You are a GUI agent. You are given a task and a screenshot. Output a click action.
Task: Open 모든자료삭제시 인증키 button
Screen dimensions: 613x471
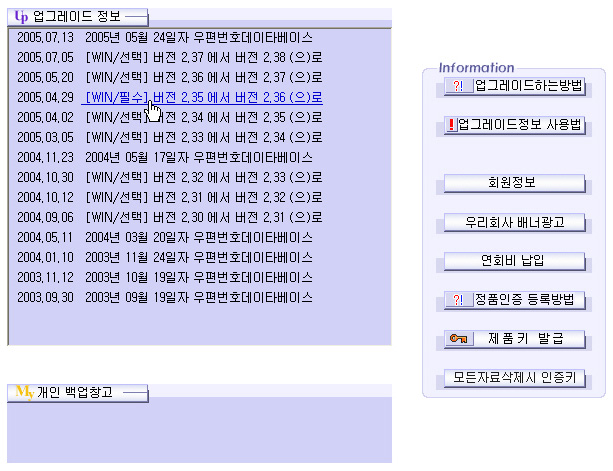[x=514, y=378]
